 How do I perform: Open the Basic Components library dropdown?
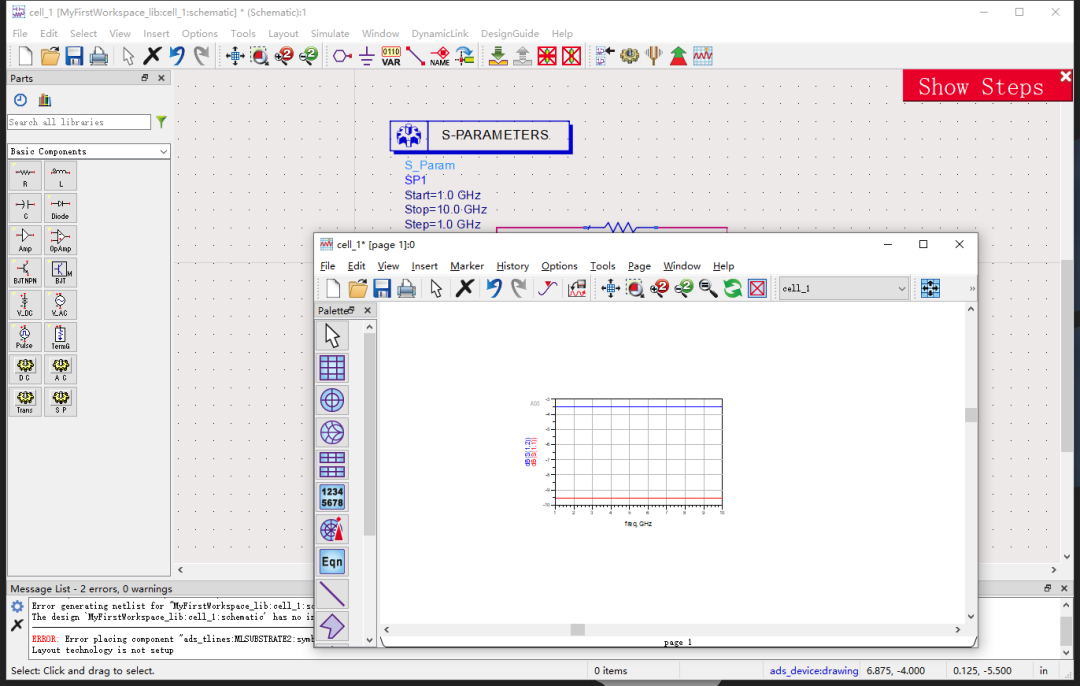(x=89, y=152)
